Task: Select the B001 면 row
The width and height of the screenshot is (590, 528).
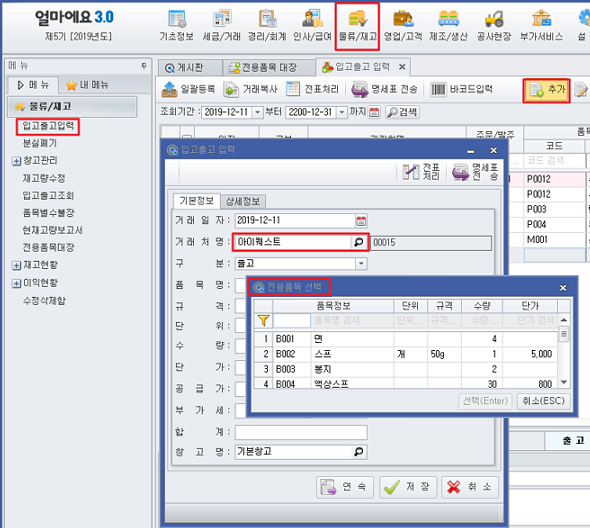Action: pos(406,339)
